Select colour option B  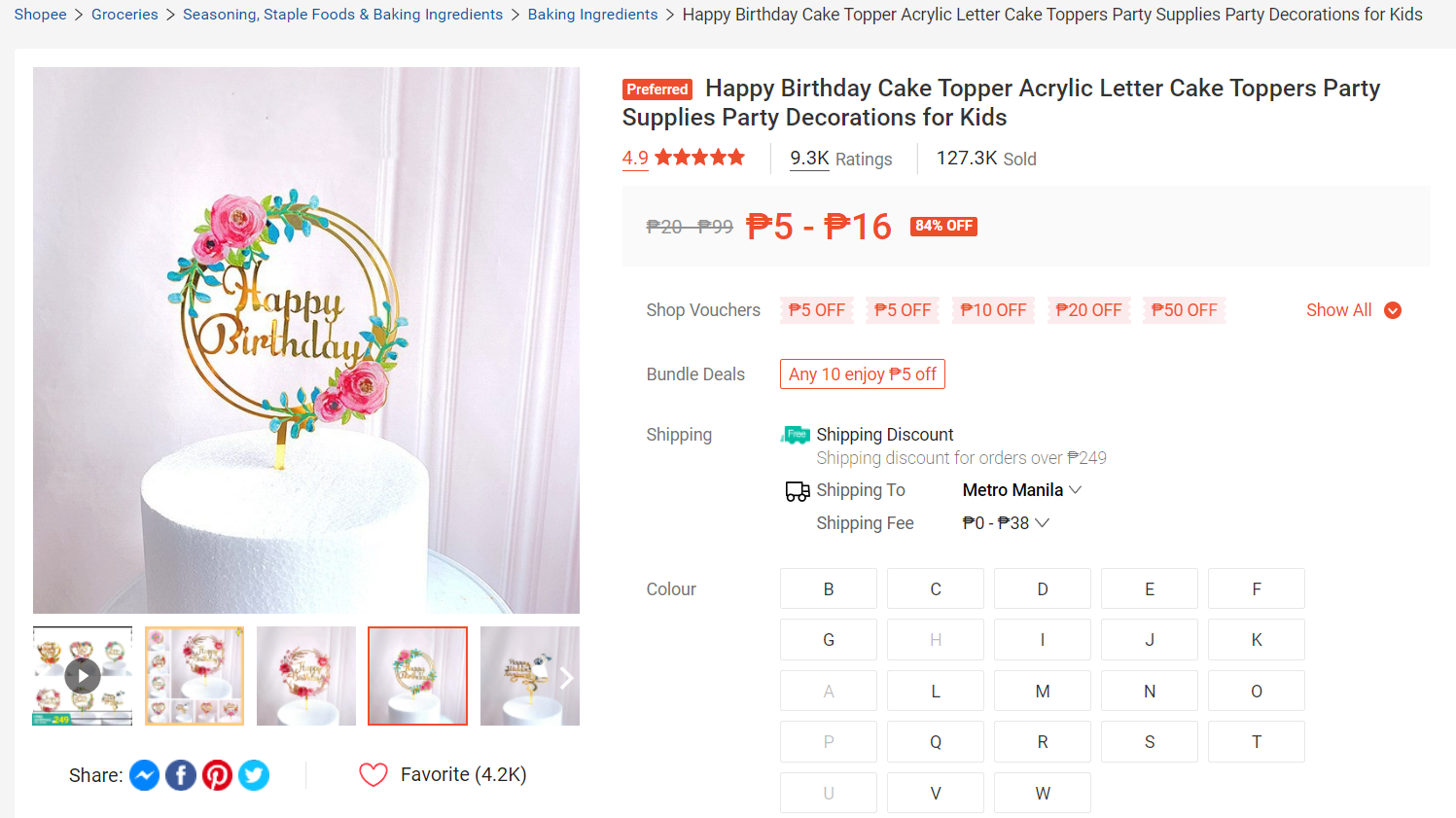pos(829,589)
